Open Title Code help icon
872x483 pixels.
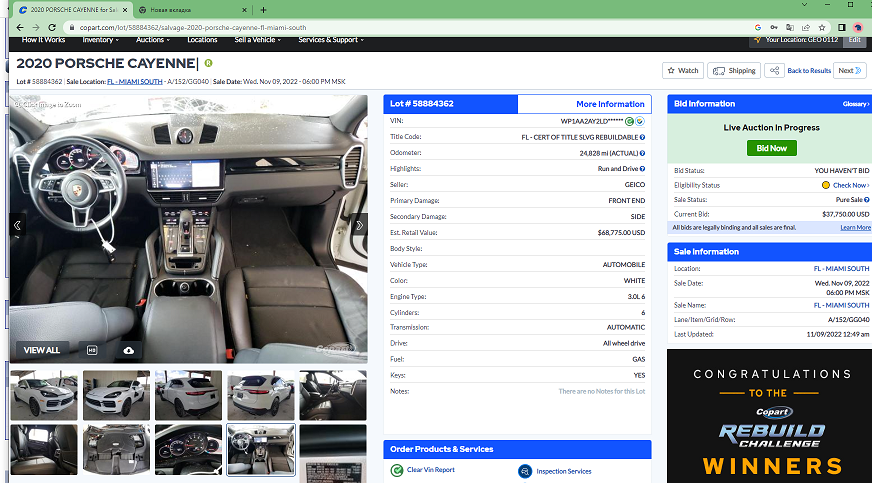[x=642, y=137]
